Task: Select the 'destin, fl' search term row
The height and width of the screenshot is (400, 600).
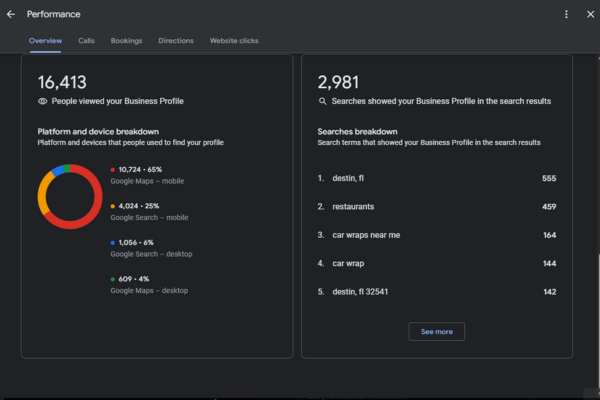Action: pyautogui.click(x=437, y=178)
